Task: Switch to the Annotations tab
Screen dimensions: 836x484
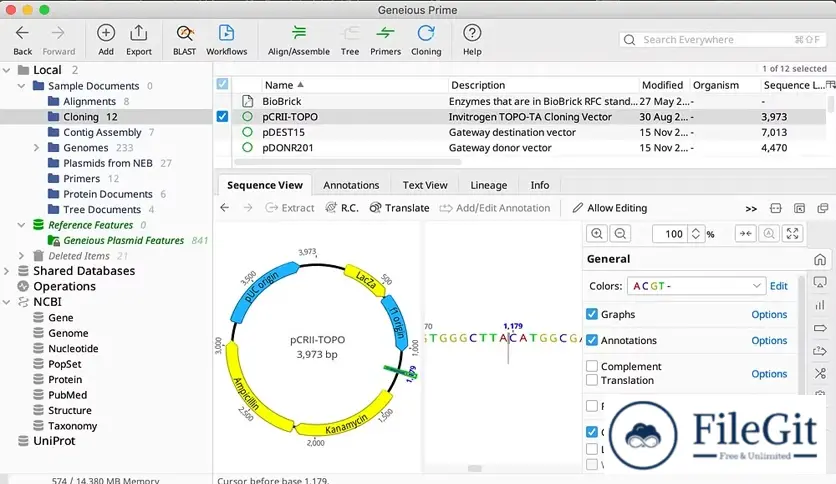Action: tap(351, 185)
